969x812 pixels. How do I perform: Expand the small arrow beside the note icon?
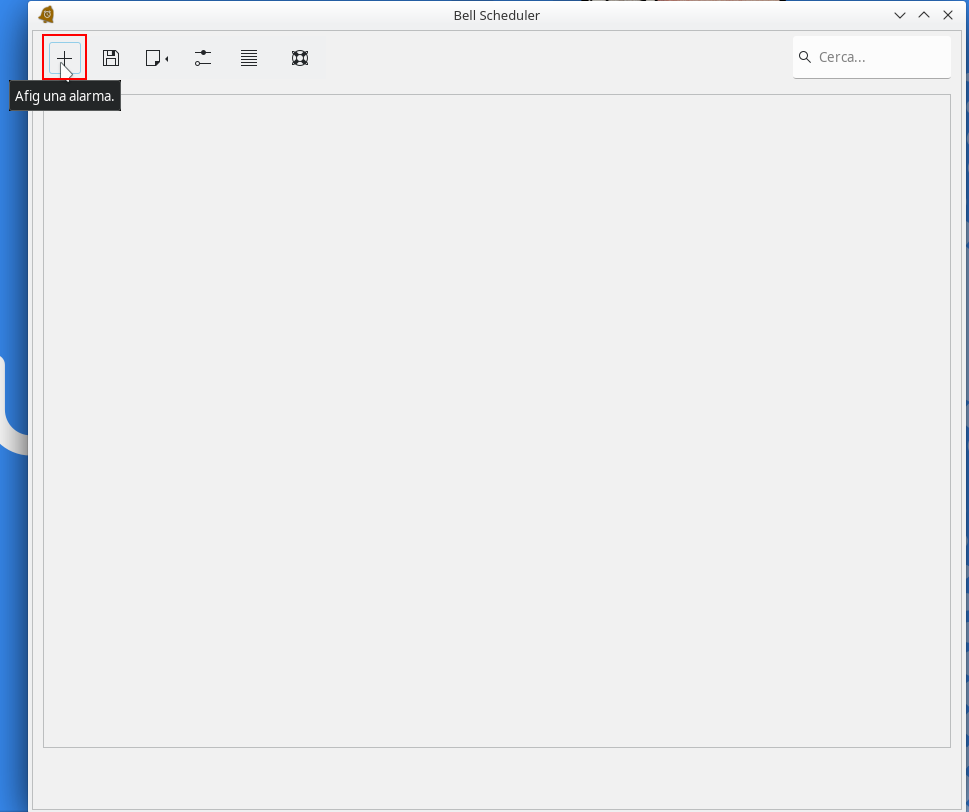(166, 59)
